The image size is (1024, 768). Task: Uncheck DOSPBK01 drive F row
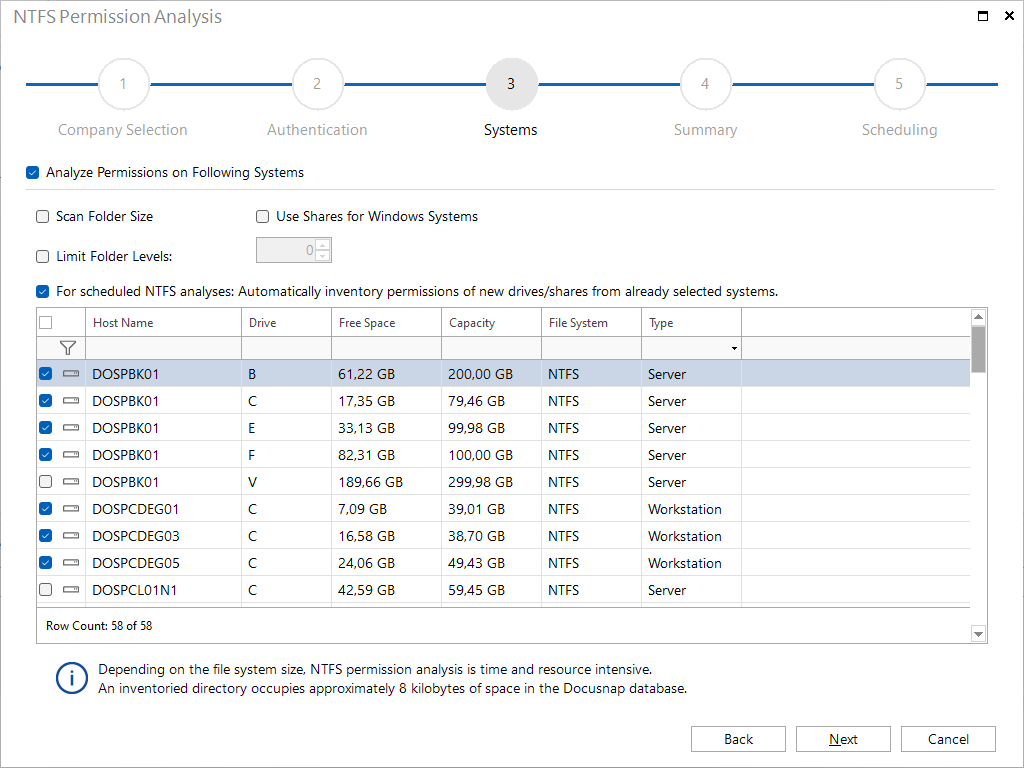pos(46,455)
